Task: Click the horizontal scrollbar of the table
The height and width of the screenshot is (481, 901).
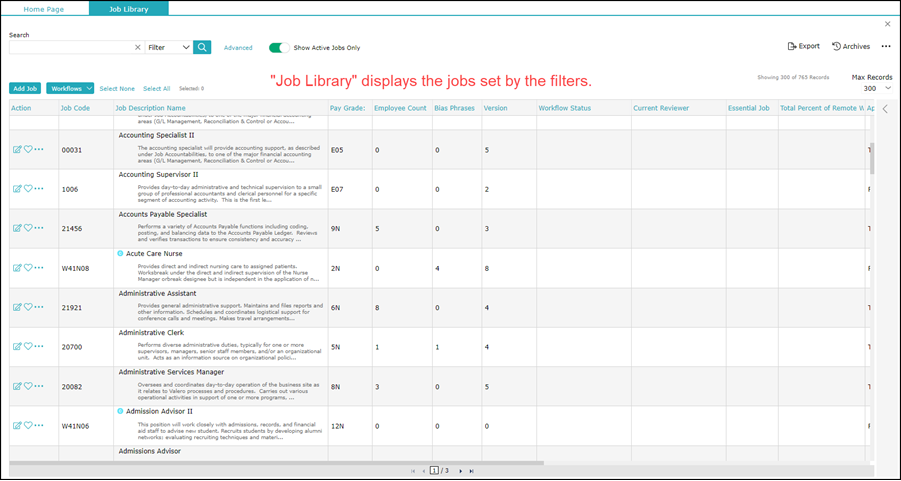Action: pyautogui.click(x=276, y=462)
